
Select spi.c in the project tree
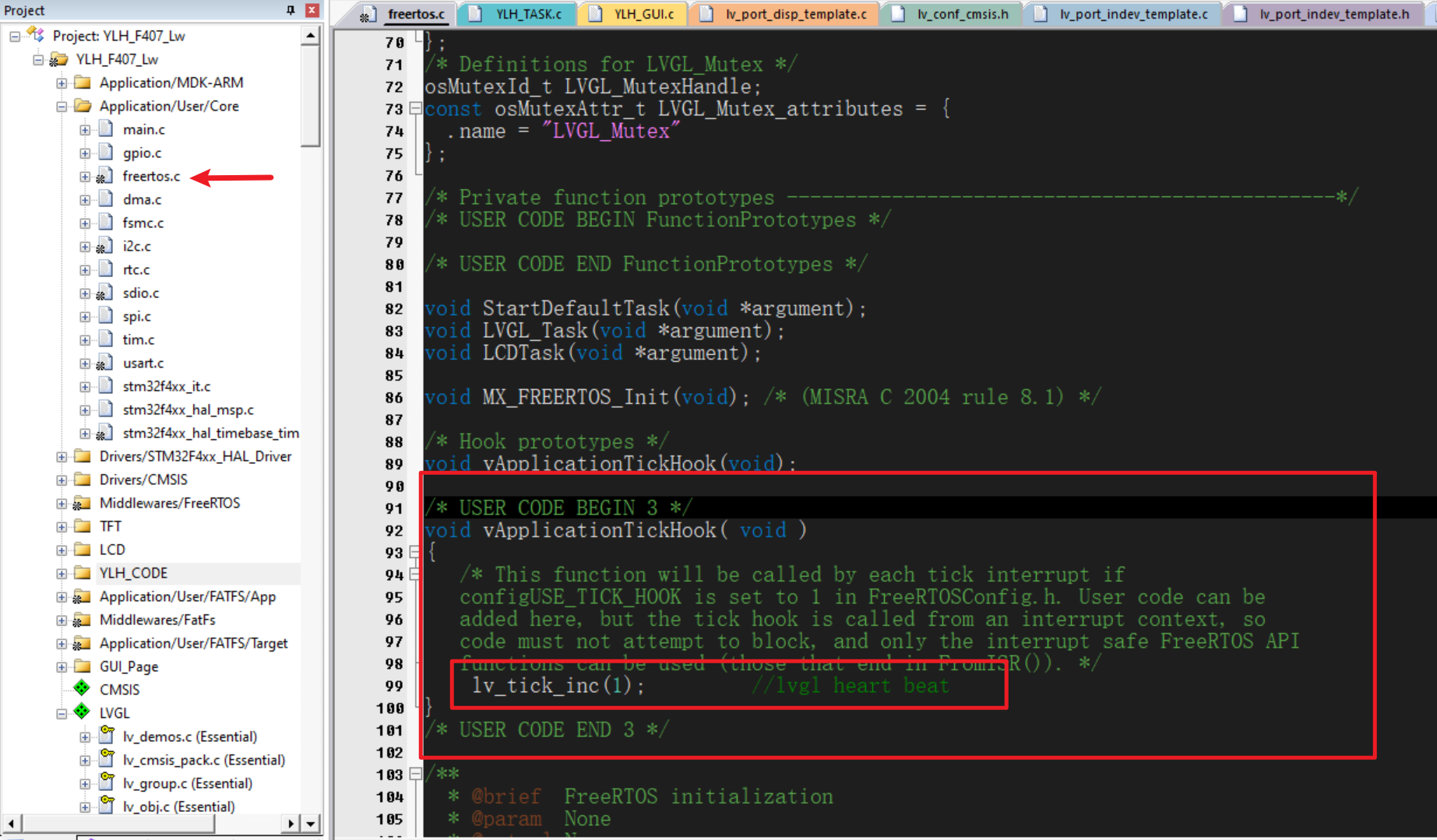[x=137, y=316]
